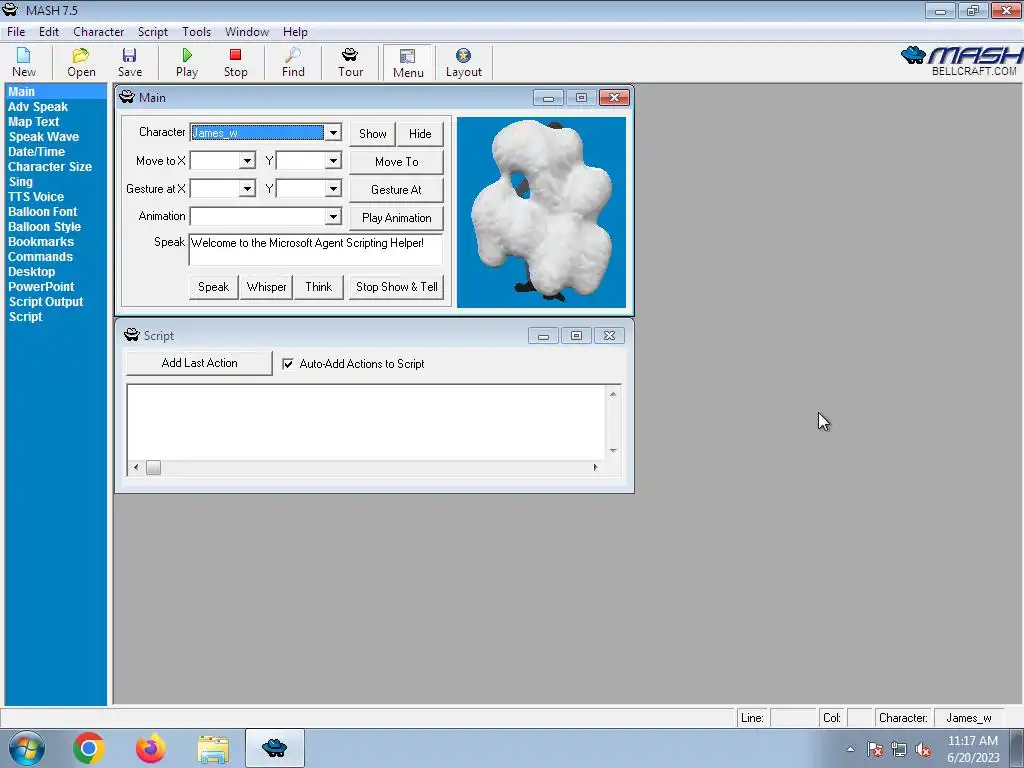Open the Script menu
The height and width of the screenshot is (768, 1024).
pos(153,31)
